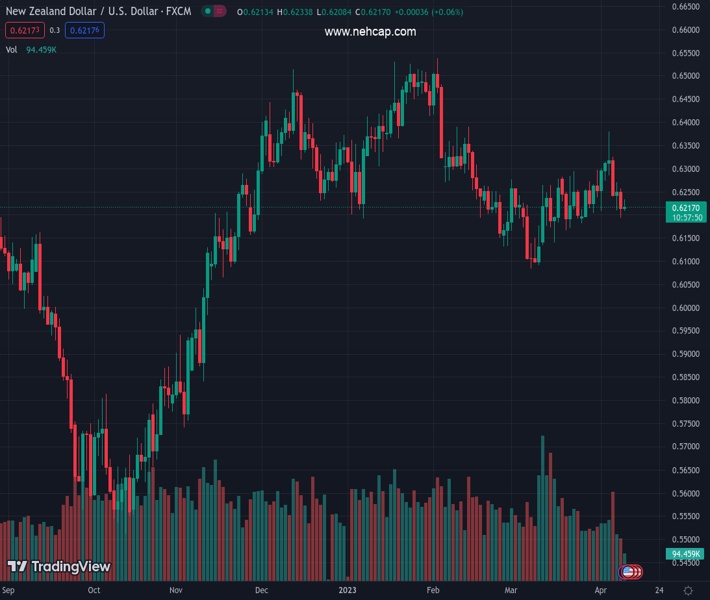Click the 0.60000 level on price scale
Image resolution: width=710 pixels, height=600 pixels.
[x=685, y=308]
